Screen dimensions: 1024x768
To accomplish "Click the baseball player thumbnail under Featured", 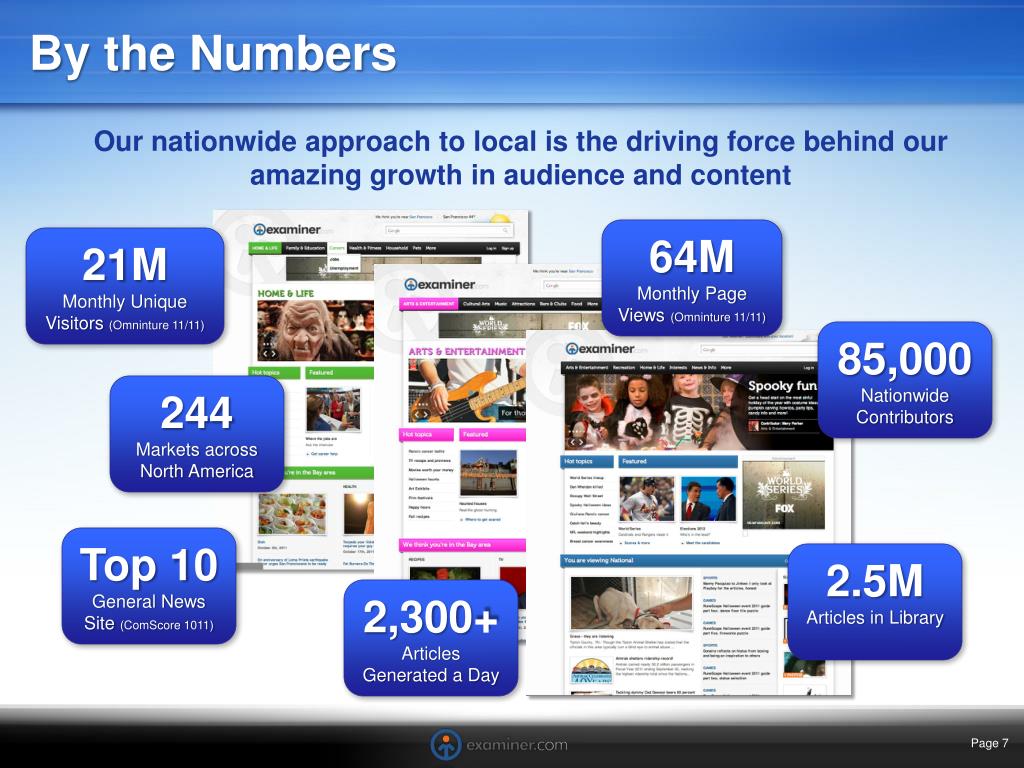I will pos(647,498).
